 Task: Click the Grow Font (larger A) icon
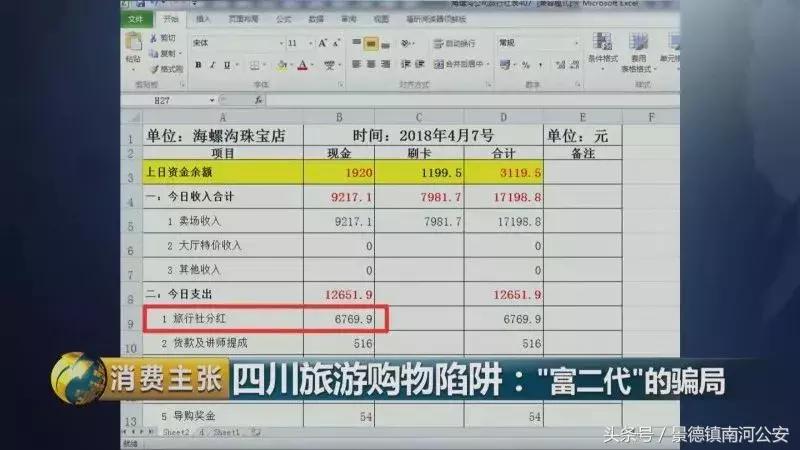[x=322, y=43]
